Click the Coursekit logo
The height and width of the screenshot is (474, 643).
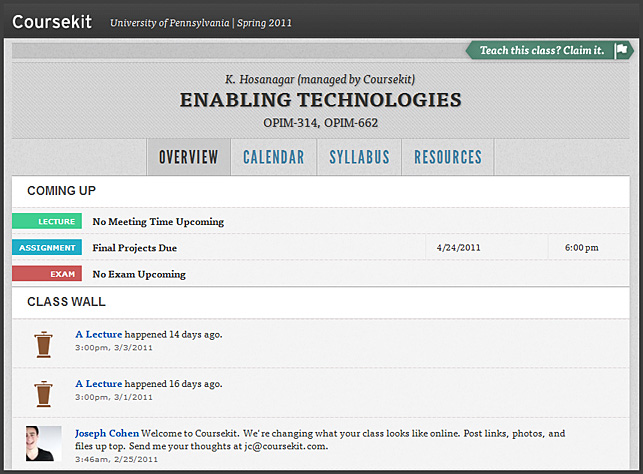coord(52,22)
